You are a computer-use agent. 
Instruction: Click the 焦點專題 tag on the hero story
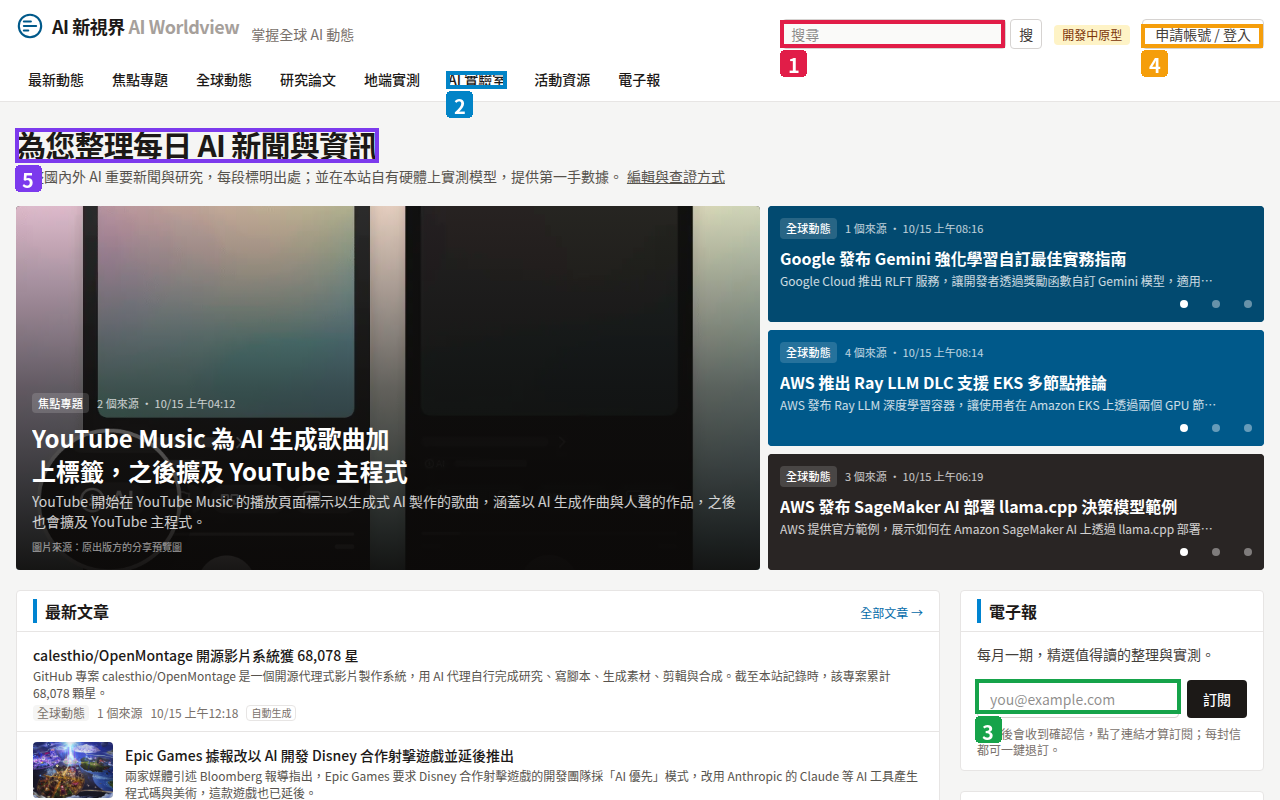[x=61, y=403]
